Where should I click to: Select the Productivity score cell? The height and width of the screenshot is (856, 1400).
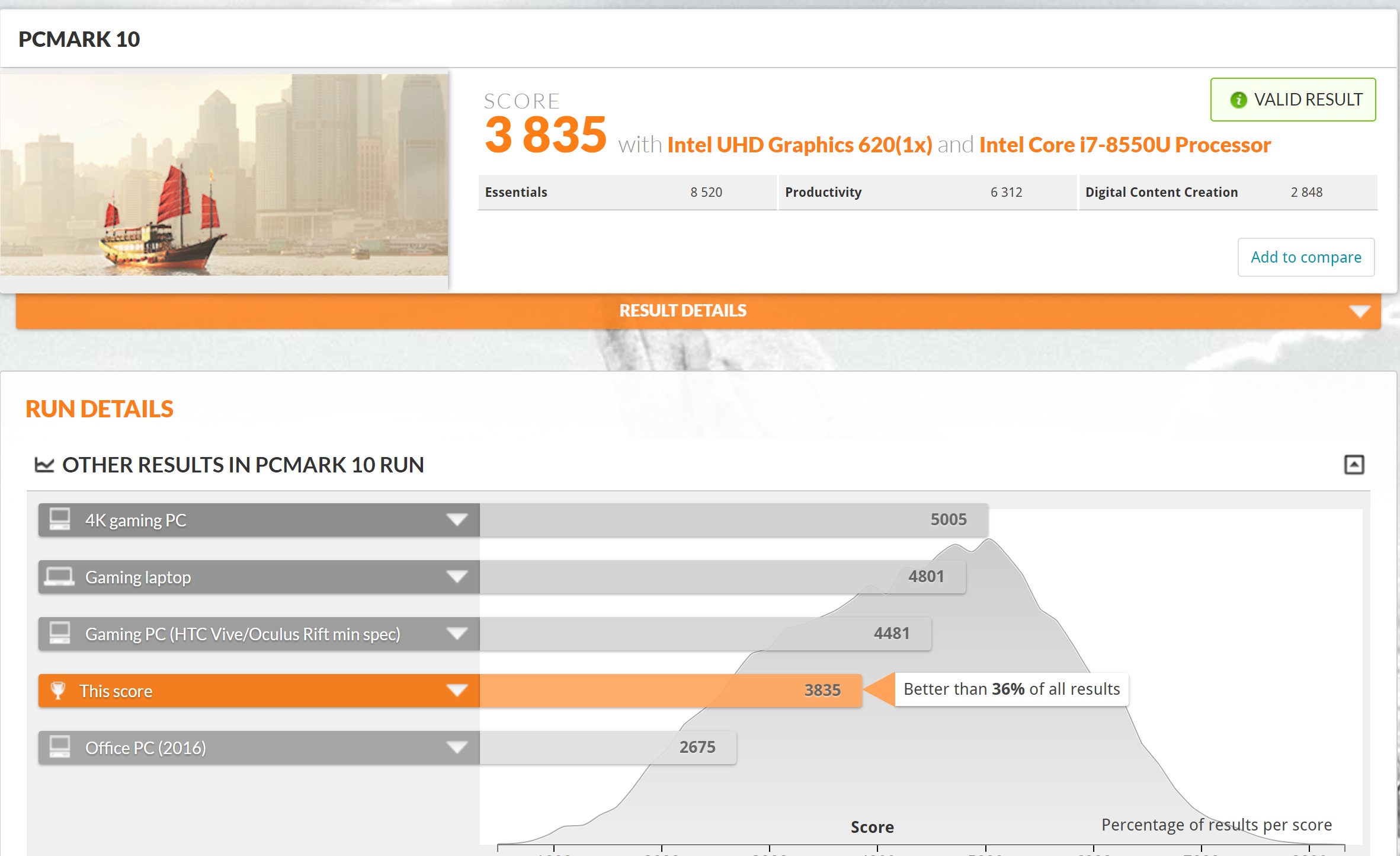(x=927, y=193)
